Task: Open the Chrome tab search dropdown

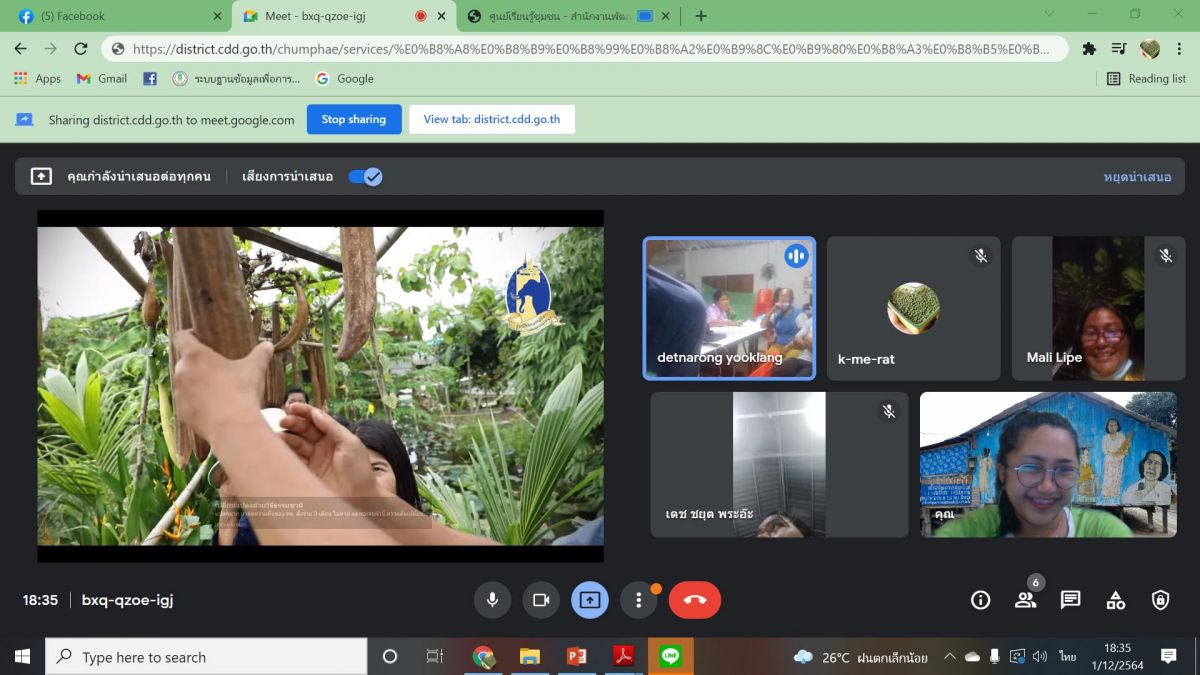Action: (1049, 15)
